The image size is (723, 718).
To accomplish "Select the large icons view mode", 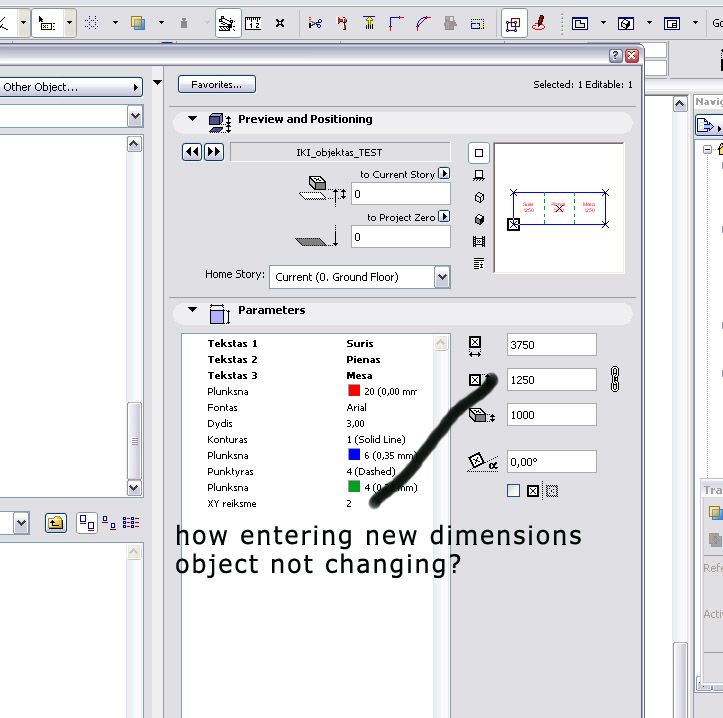I will click(87, 522).
